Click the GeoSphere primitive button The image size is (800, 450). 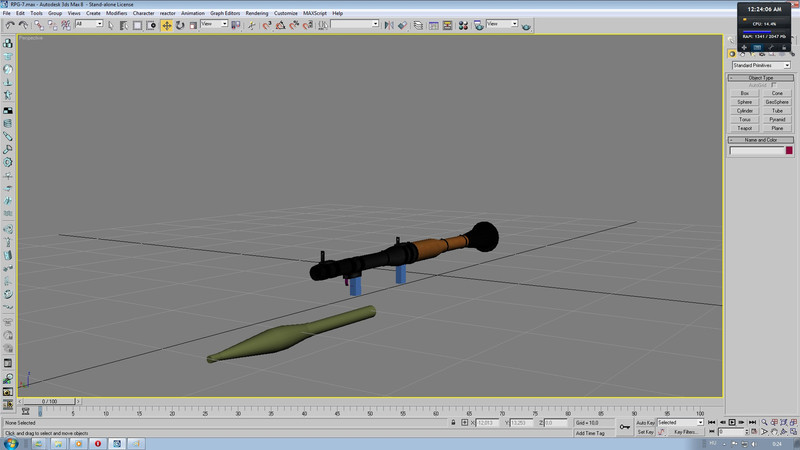click(x=777, y=101)
